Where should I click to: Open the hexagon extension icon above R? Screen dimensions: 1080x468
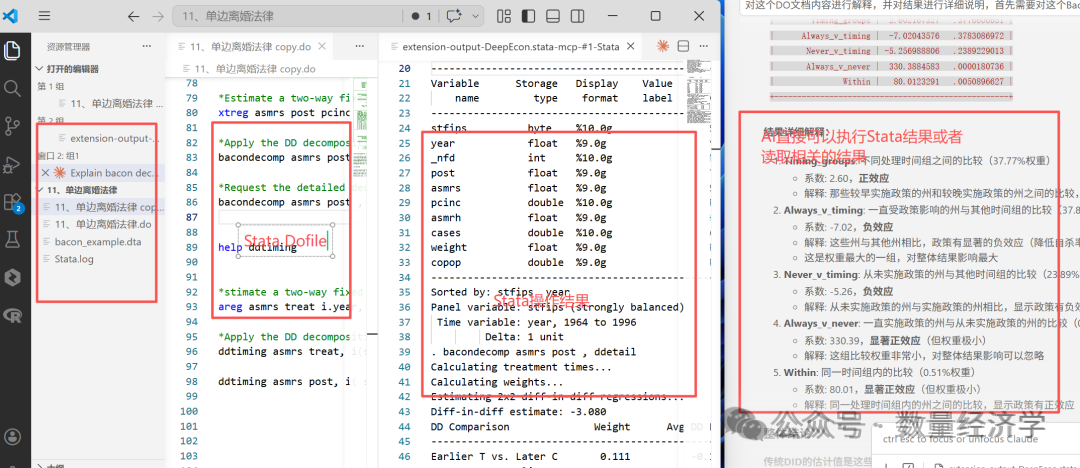(x=12, y=278)
